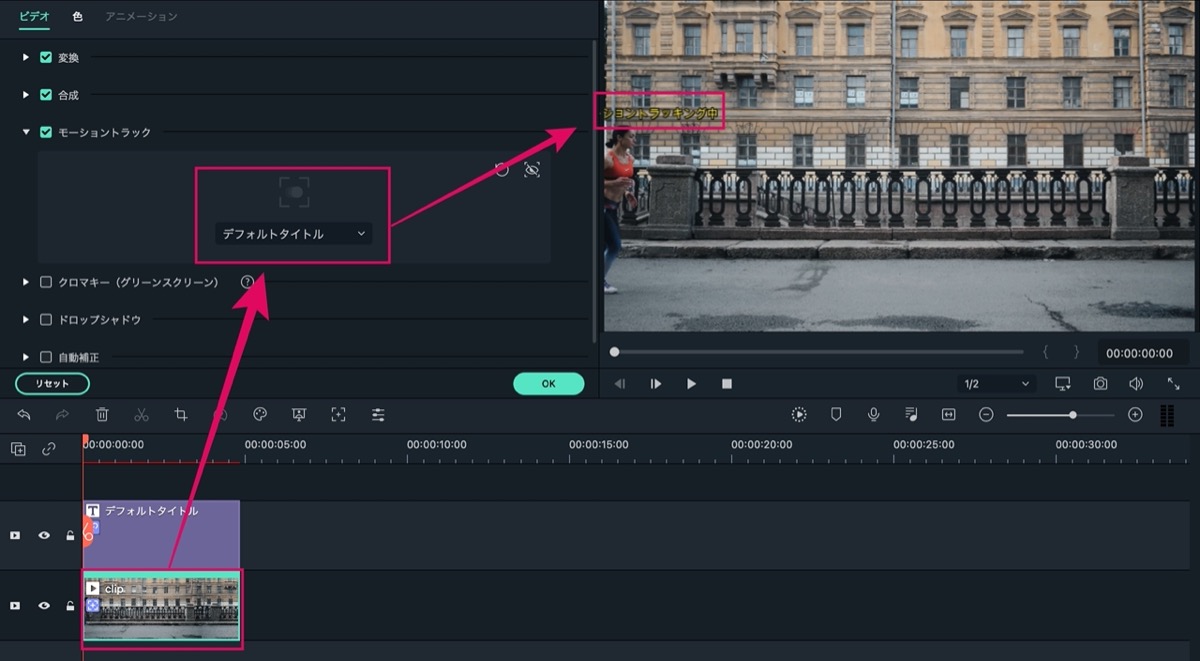Open the デフォルトタイトル dropdown
The height and width of the screenshot is (661, 1200).
pyautogui.click(x=294, y=234)
